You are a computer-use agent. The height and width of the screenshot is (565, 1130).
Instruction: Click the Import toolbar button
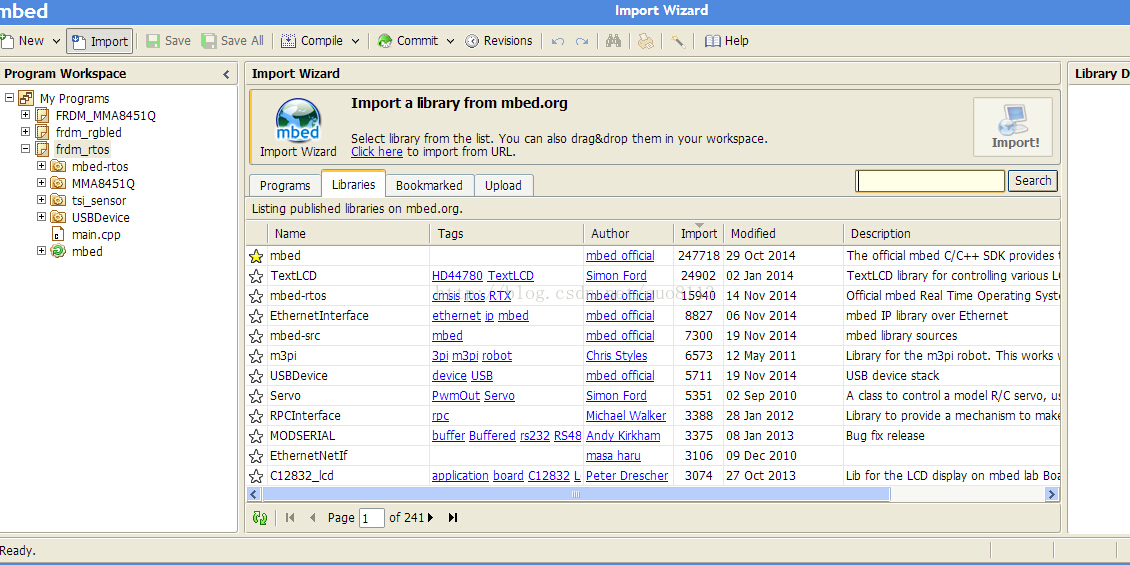click(x=100, y=41)
